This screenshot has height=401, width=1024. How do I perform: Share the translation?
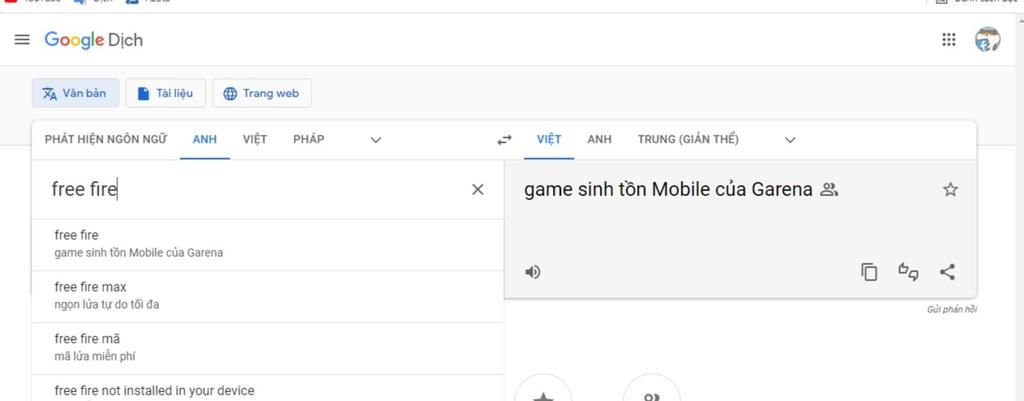click(947, 271)
